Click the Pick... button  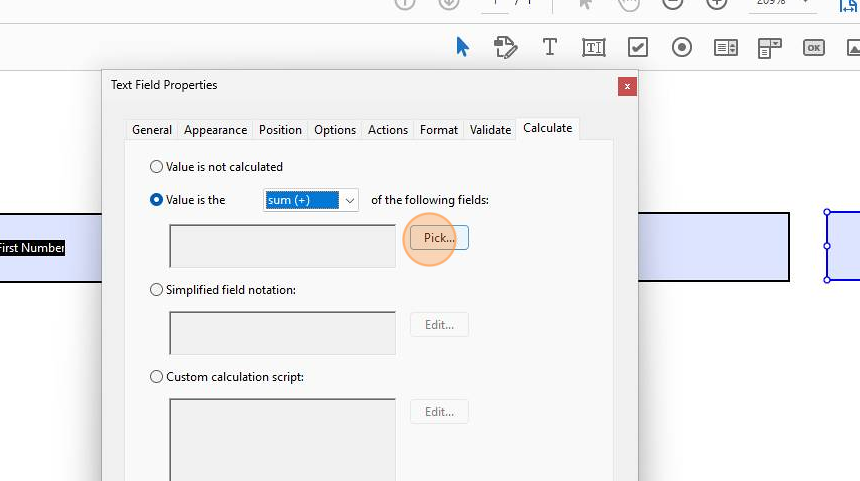pyautogui.click(x=439, y=238)
